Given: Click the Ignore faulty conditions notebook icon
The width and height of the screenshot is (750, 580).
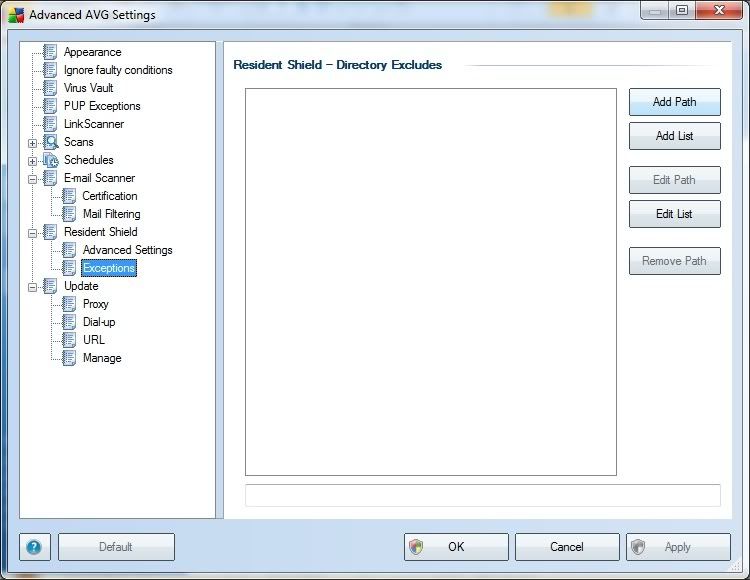Looking at the screenshot, I should (50, 70).
